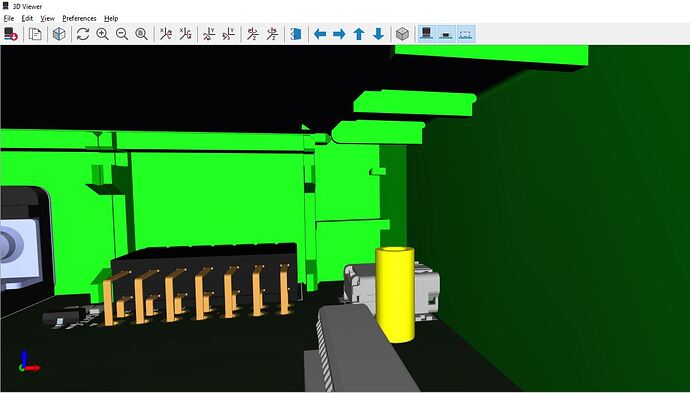
Task: Rotate Z counterclockwise using the last rotate icon
Action: click(272, 34)
